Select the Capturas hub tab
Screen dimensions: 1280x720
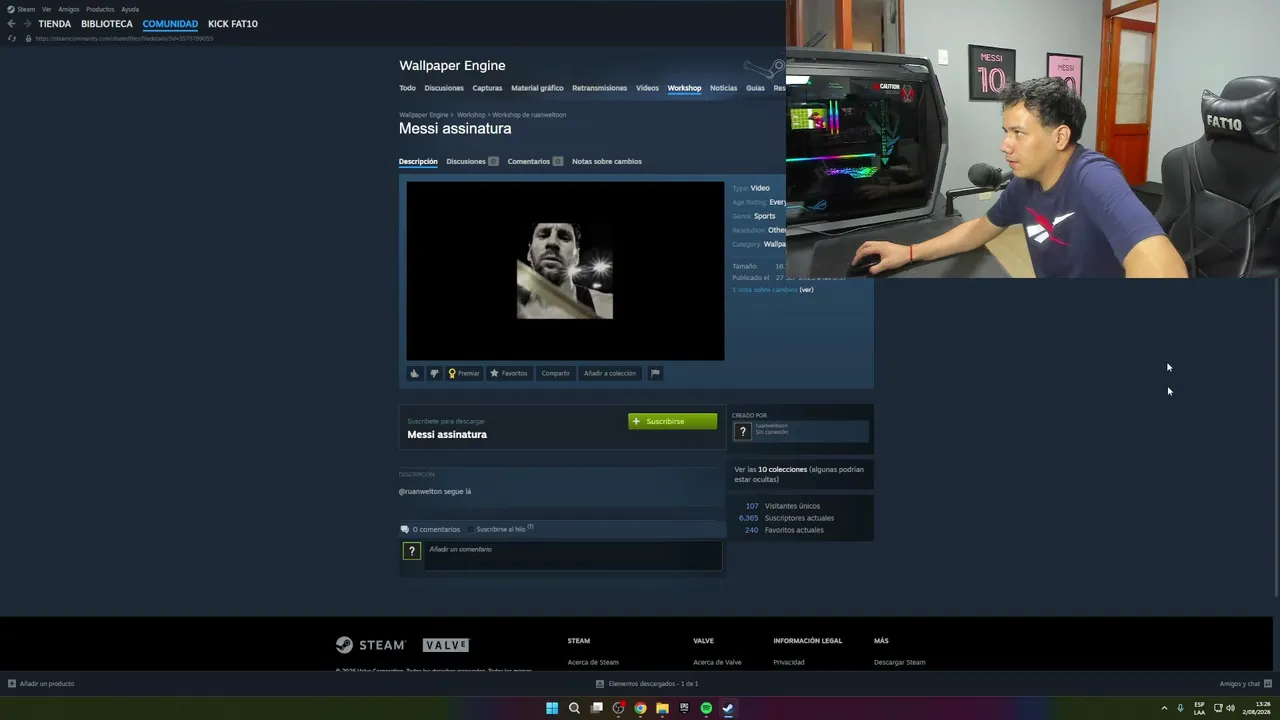(x=487, y=88)
